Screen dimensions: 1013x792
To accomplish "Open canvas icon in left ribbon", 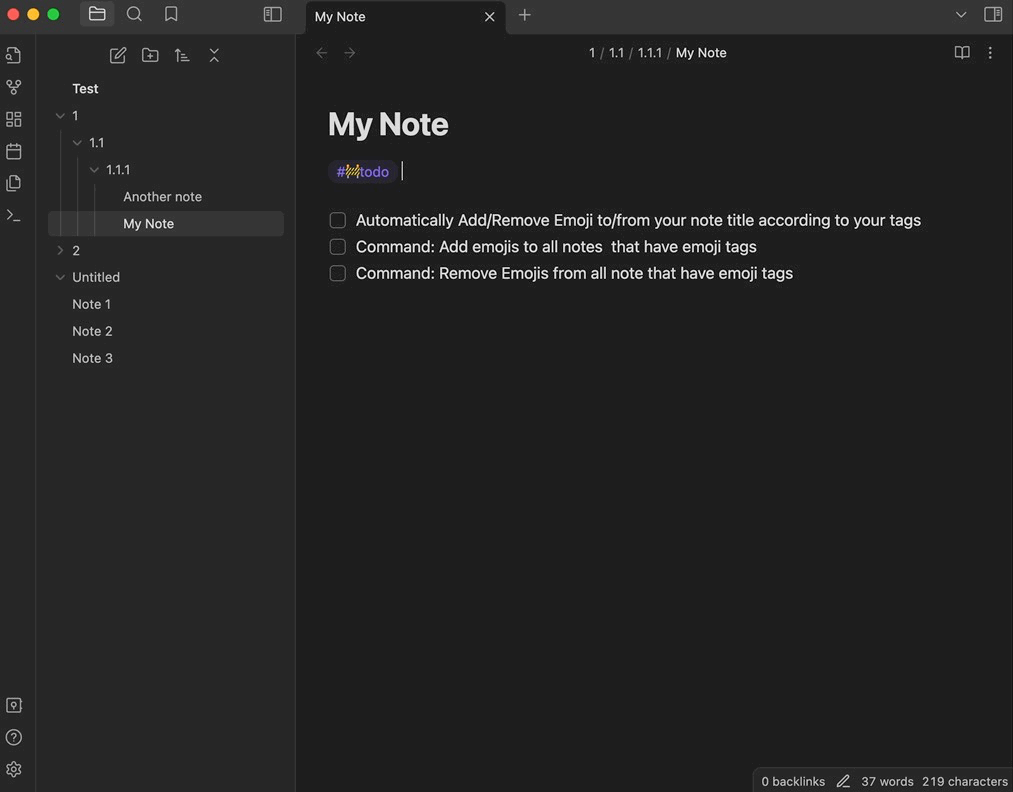I will (x=14, y=119).
